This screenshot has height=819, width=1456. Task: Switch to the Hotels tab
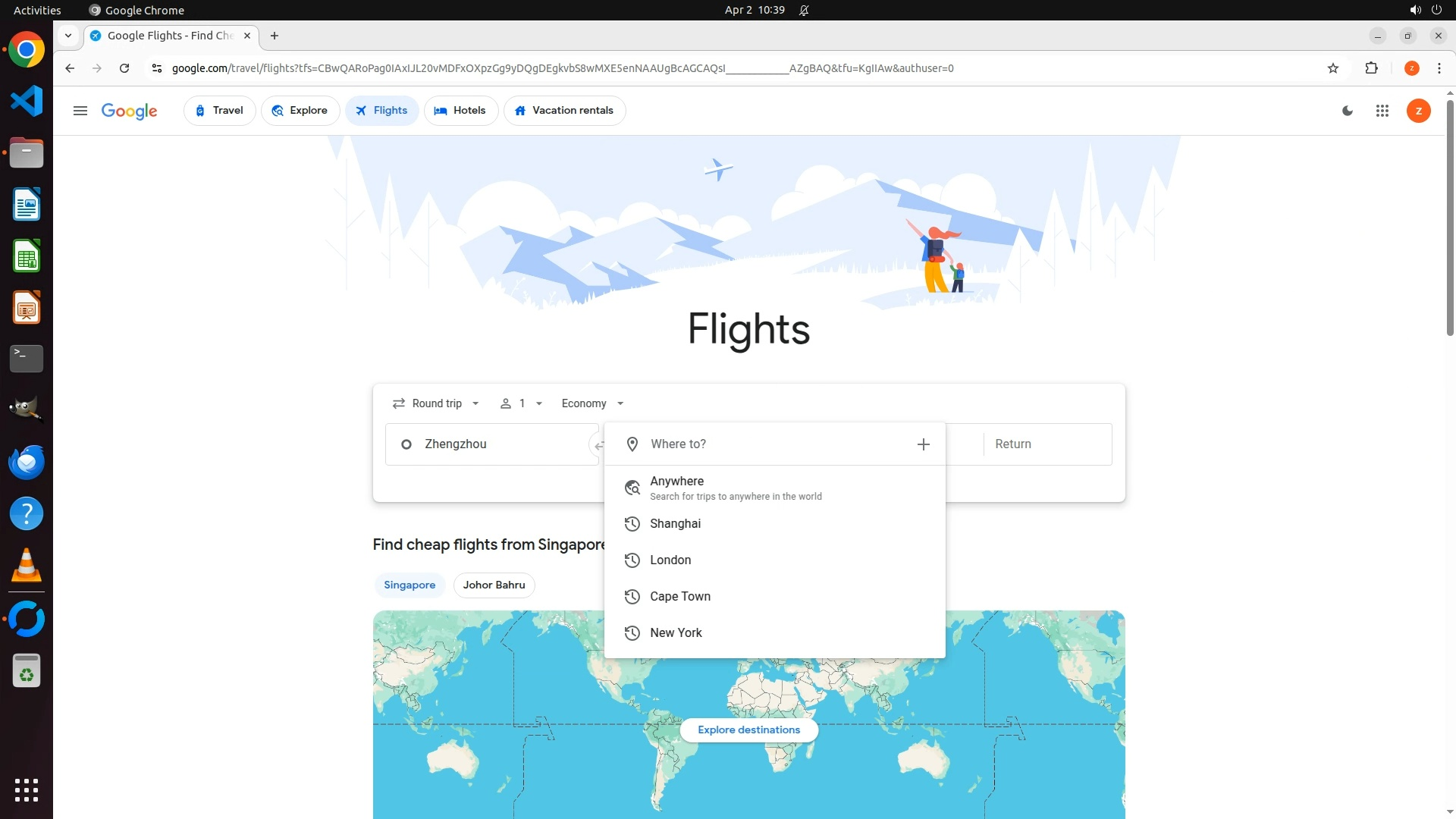(460, 111)
